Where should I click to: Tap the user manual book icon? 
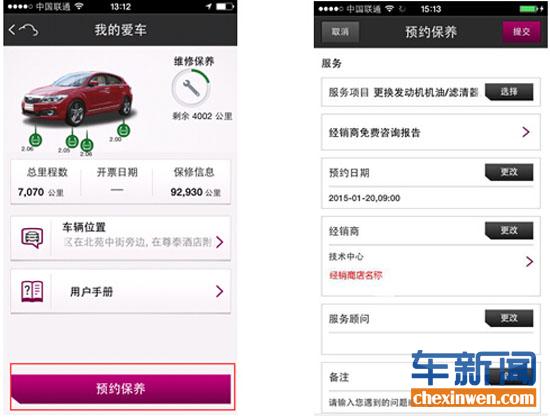(x=32, y=291)
